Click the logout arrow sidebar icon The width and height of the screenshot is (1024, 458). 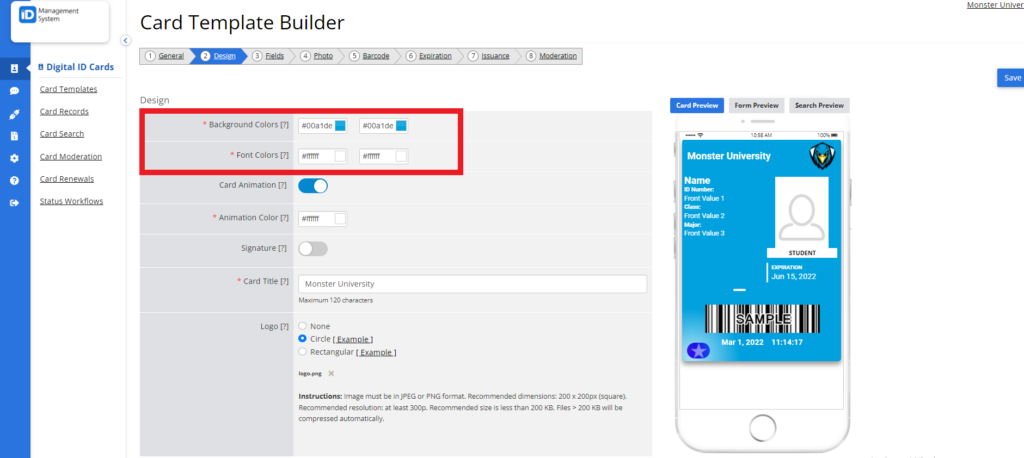coord(14,203)
